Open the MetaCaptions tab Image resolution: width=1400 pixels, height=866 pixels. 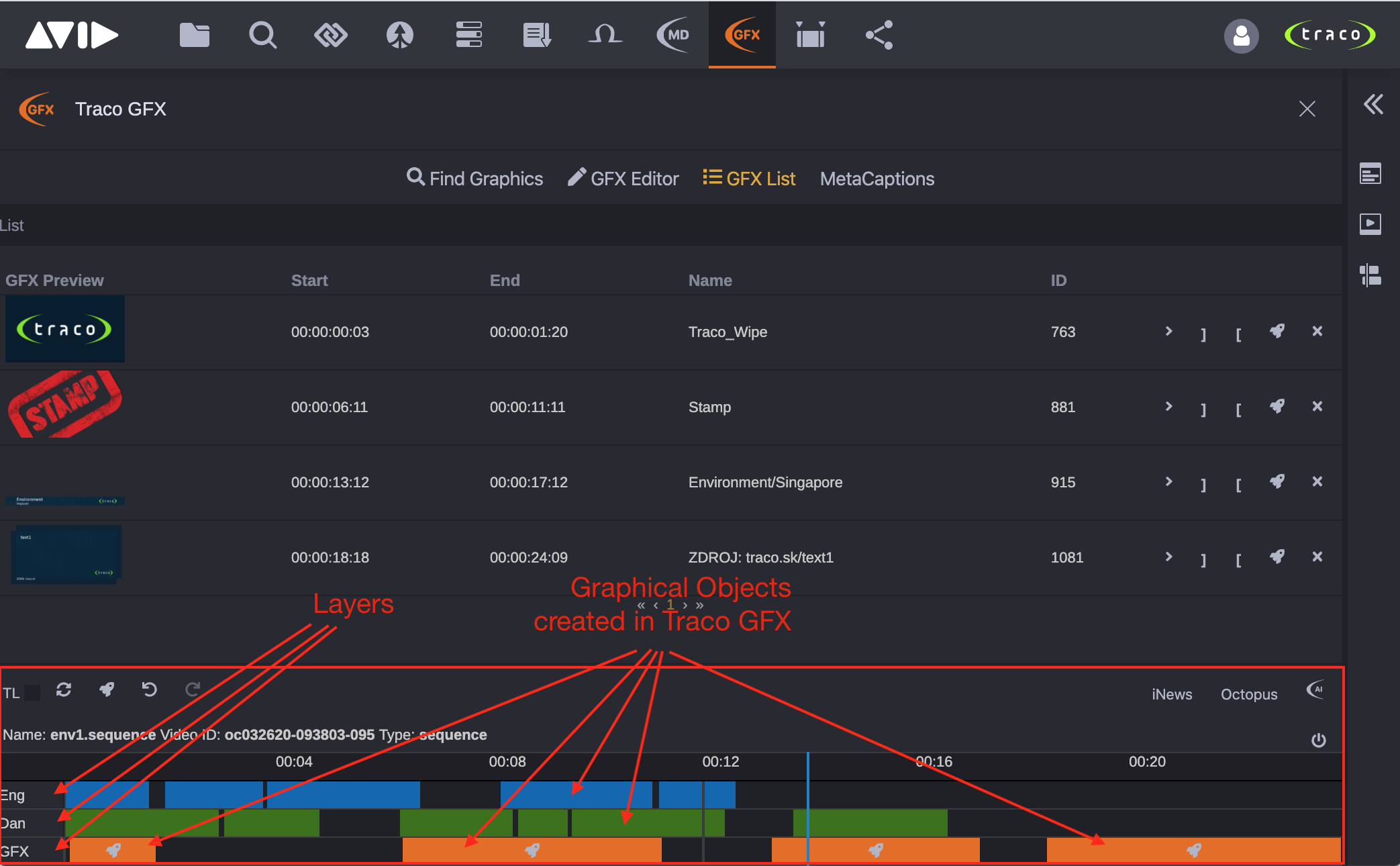coord(877,179)
